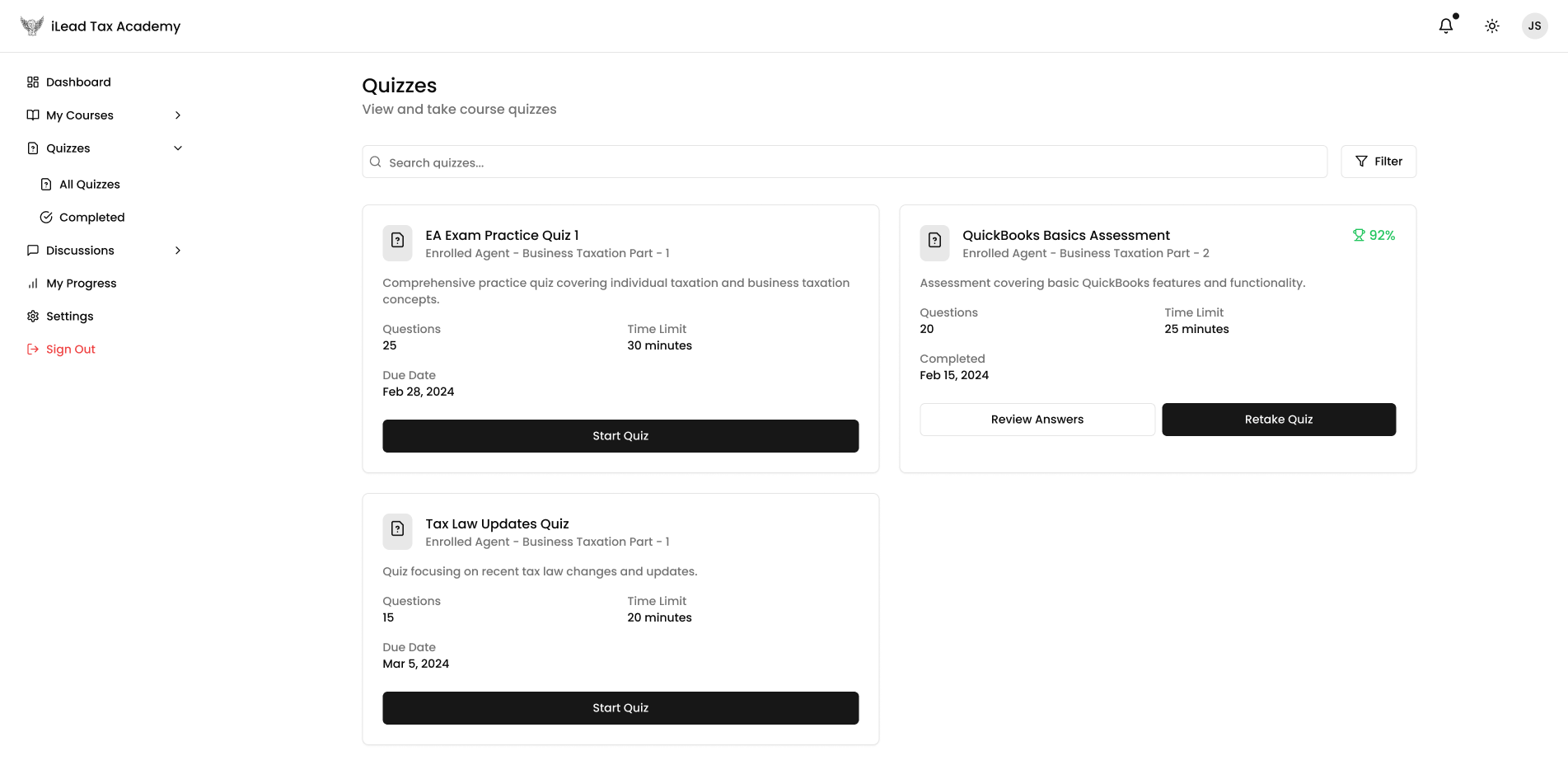Image resolution: width=1568 pixels, height=765 pixels.
Task: Retake the QuickBooks Basics Assessment quiz
Action: tap(1278, 420)
